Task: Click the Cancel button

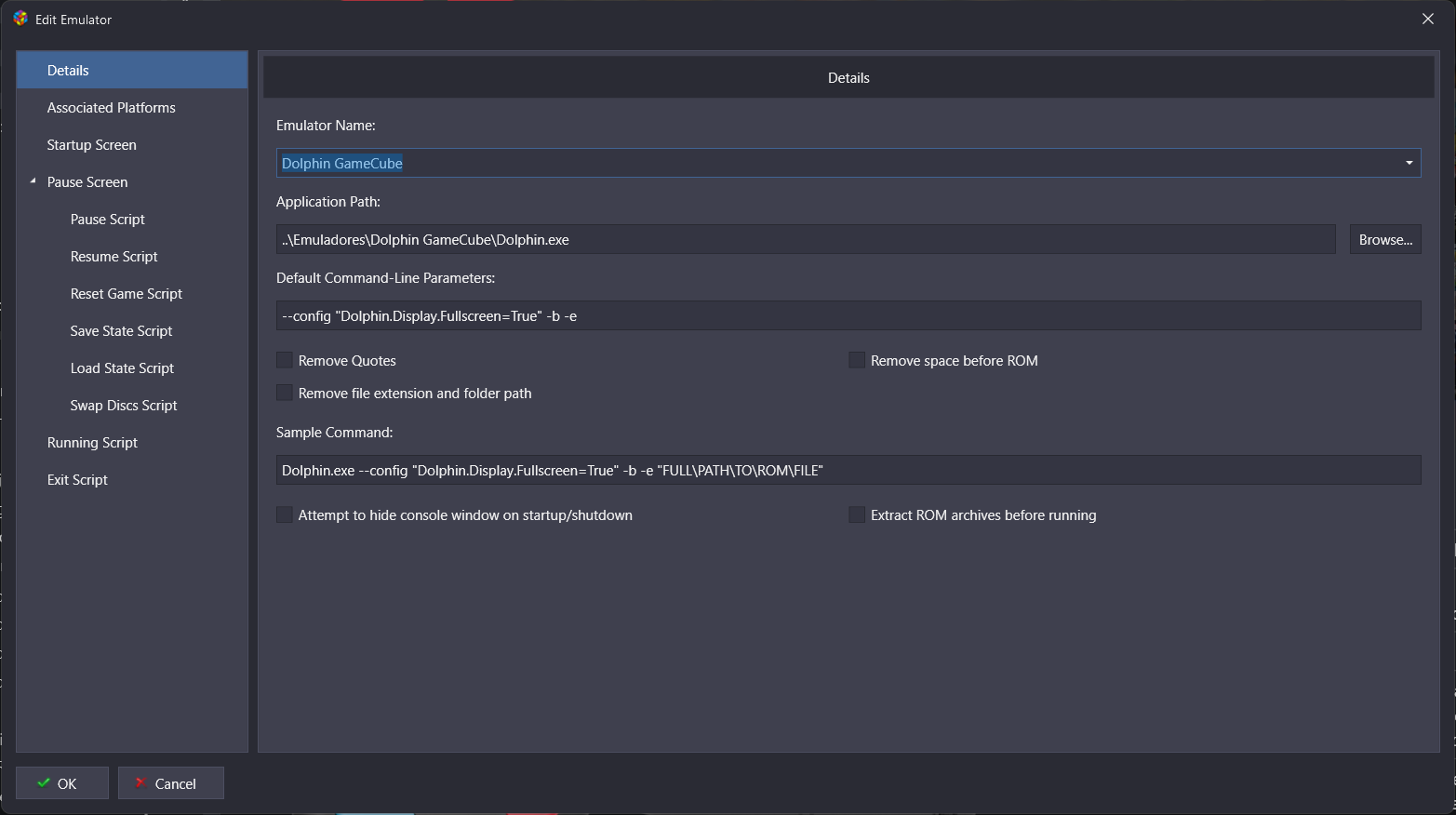Action: coord(171,783)
